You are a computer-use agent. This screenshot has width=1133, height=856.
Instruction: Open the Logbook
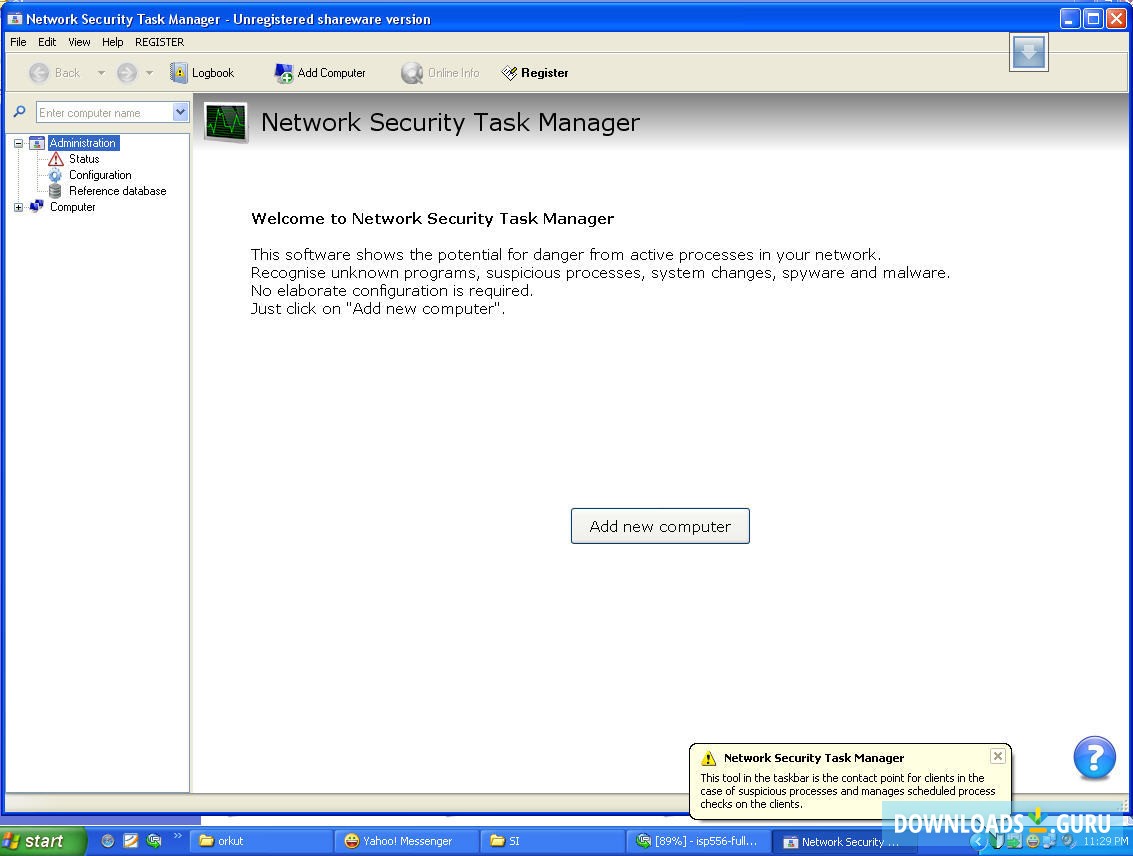(202, 73)
